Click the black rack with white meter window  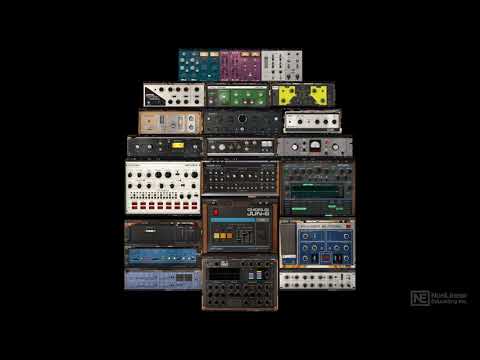(x=241, y=147)
